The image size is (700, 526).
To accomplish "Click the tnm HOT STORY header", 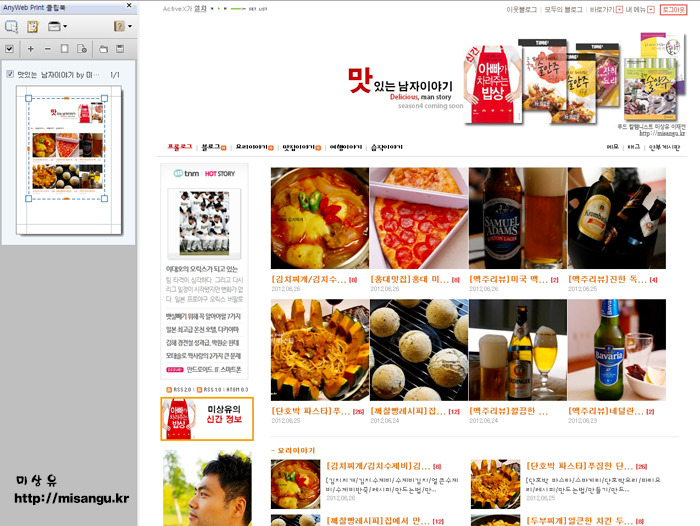I will pyautogui.click(x=204, y=173).
